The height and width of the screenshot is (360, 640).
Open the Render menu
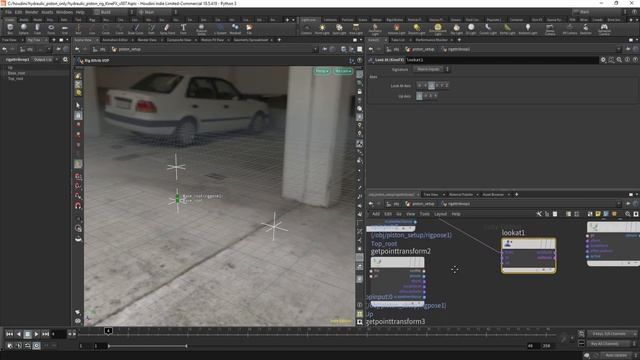click(31, 12)
